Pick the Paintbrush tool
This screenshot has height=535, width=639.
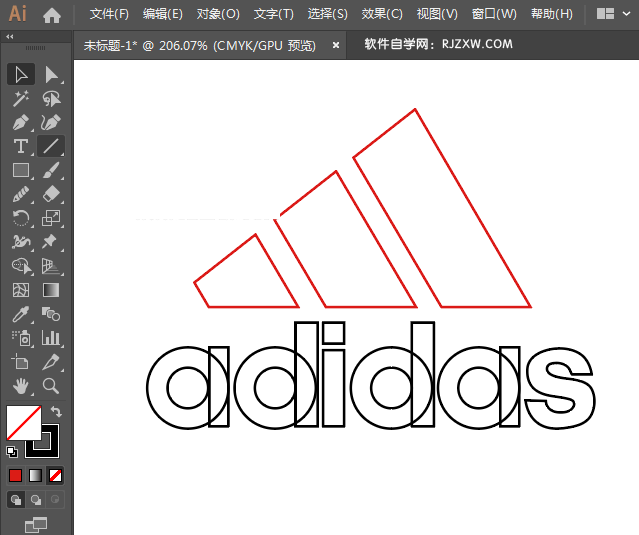[51, 170]
